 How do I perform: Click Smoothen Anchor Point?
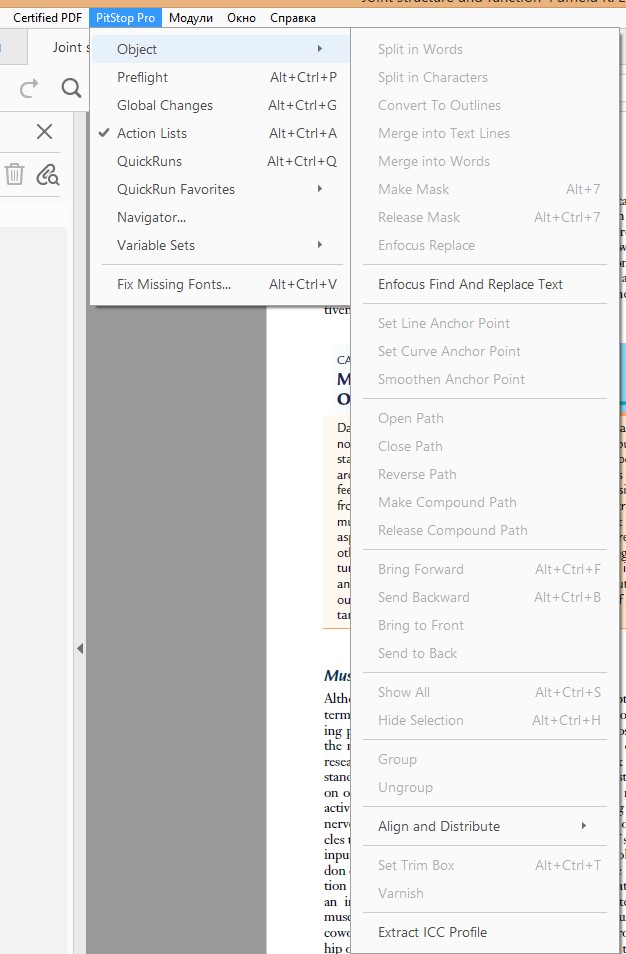pyautogui.click(x=485, y=379)
